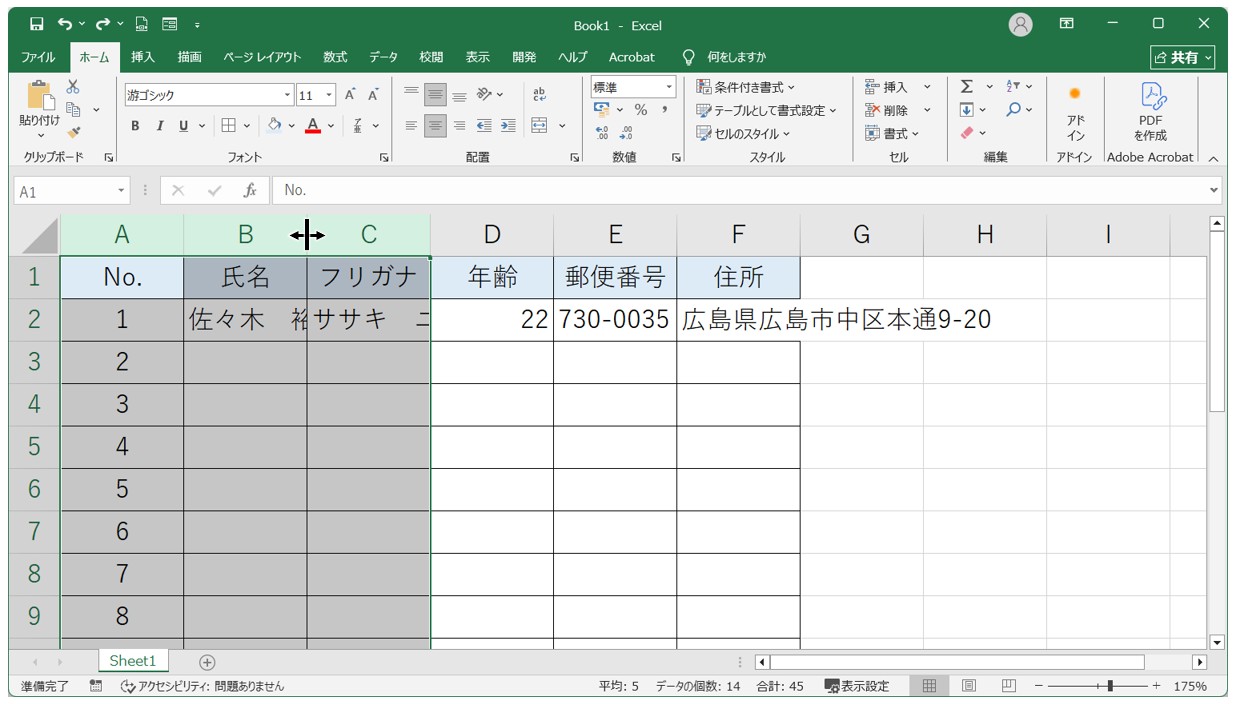Click the Borders grid icon
The image size is (1236, 704).
(228, 125)
